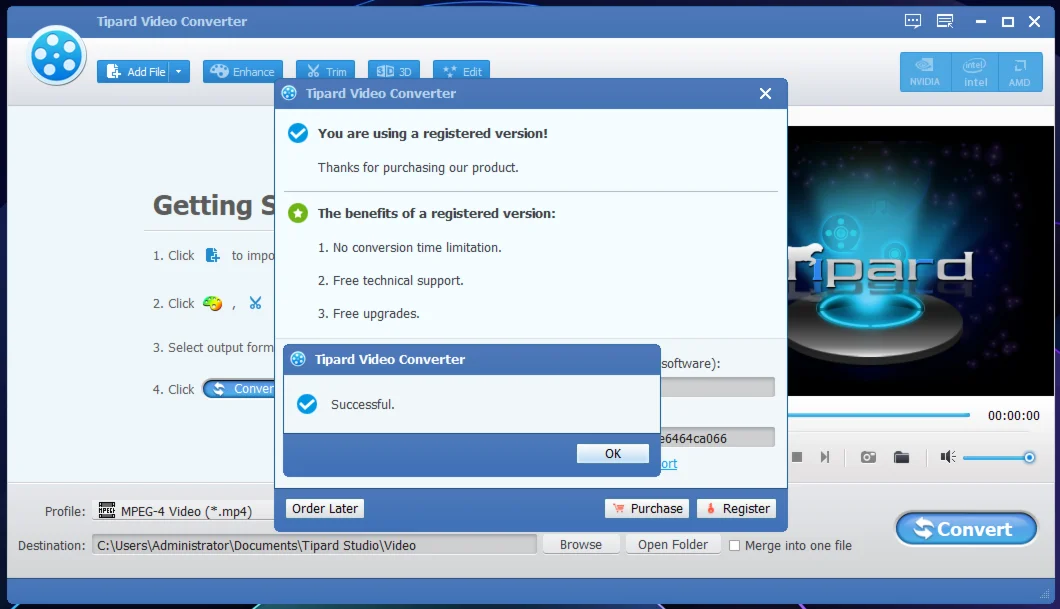Toggle NVIDIA acceleration

coord(924,72)
